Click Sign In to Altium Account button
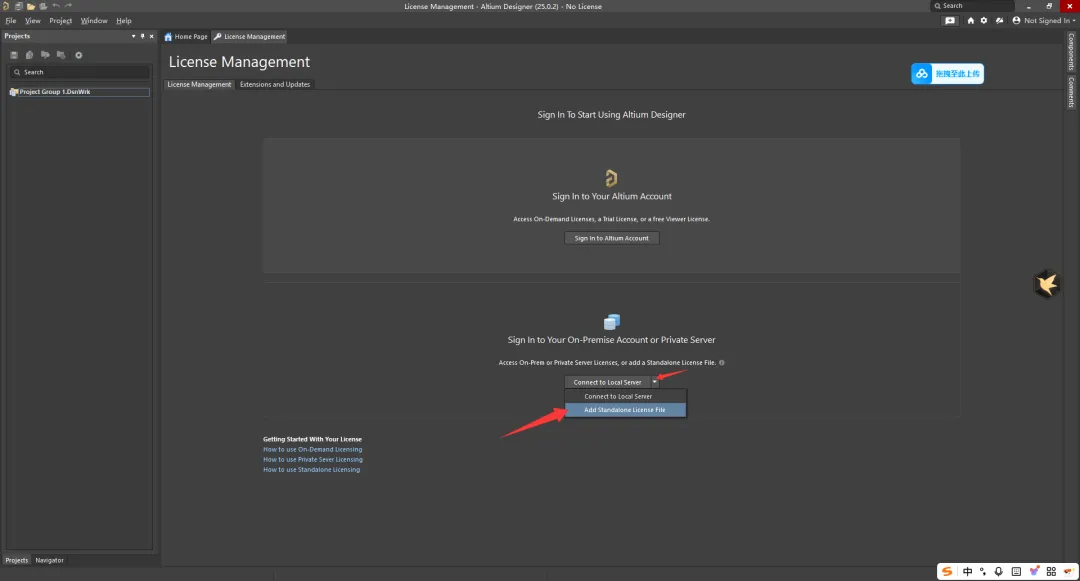 [612, 238]
